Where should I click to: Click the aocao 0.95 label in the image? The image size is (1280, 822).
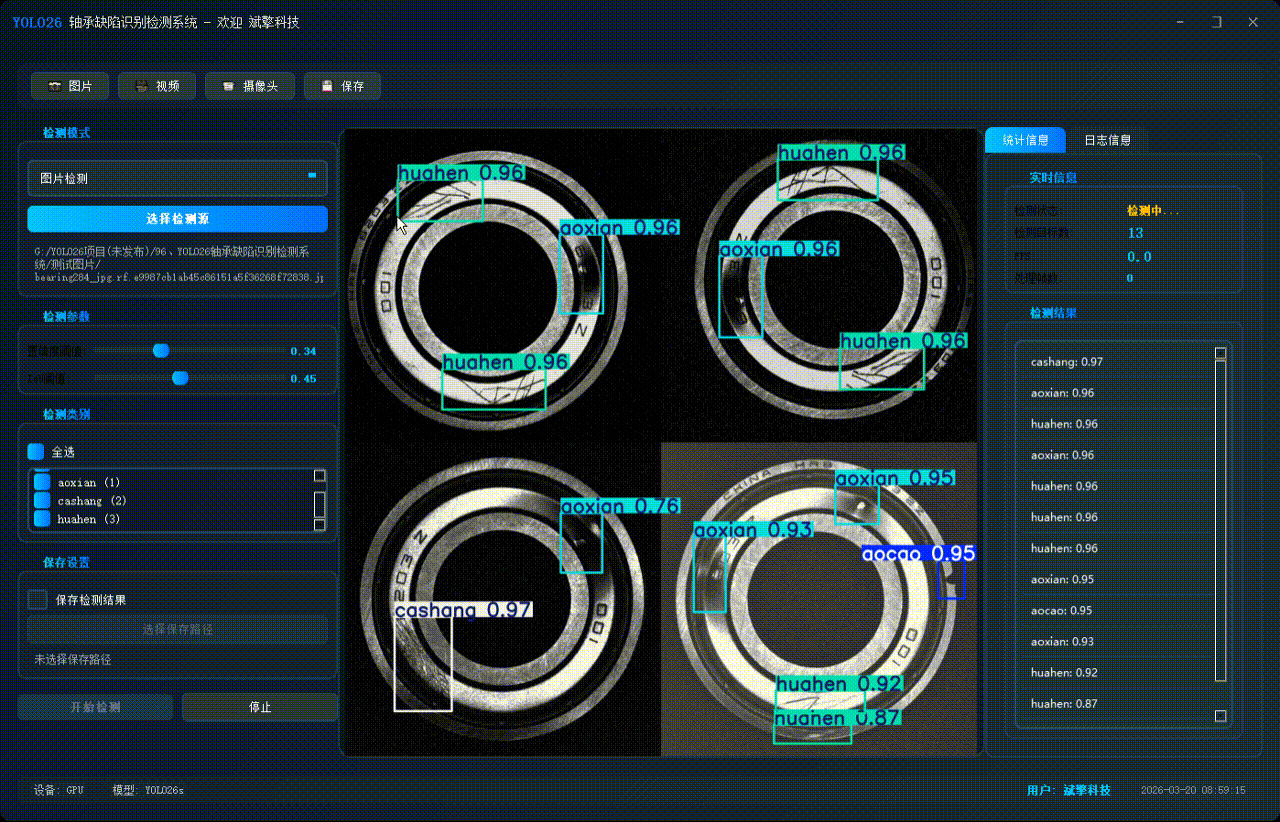918,553
